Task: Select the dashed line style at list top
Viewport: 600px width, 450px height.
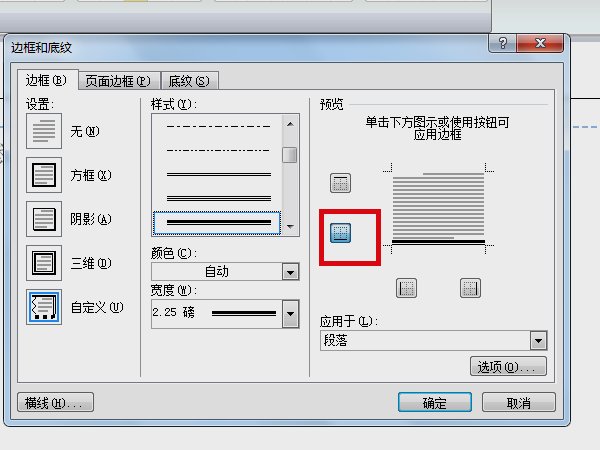Action: (218, 126)
